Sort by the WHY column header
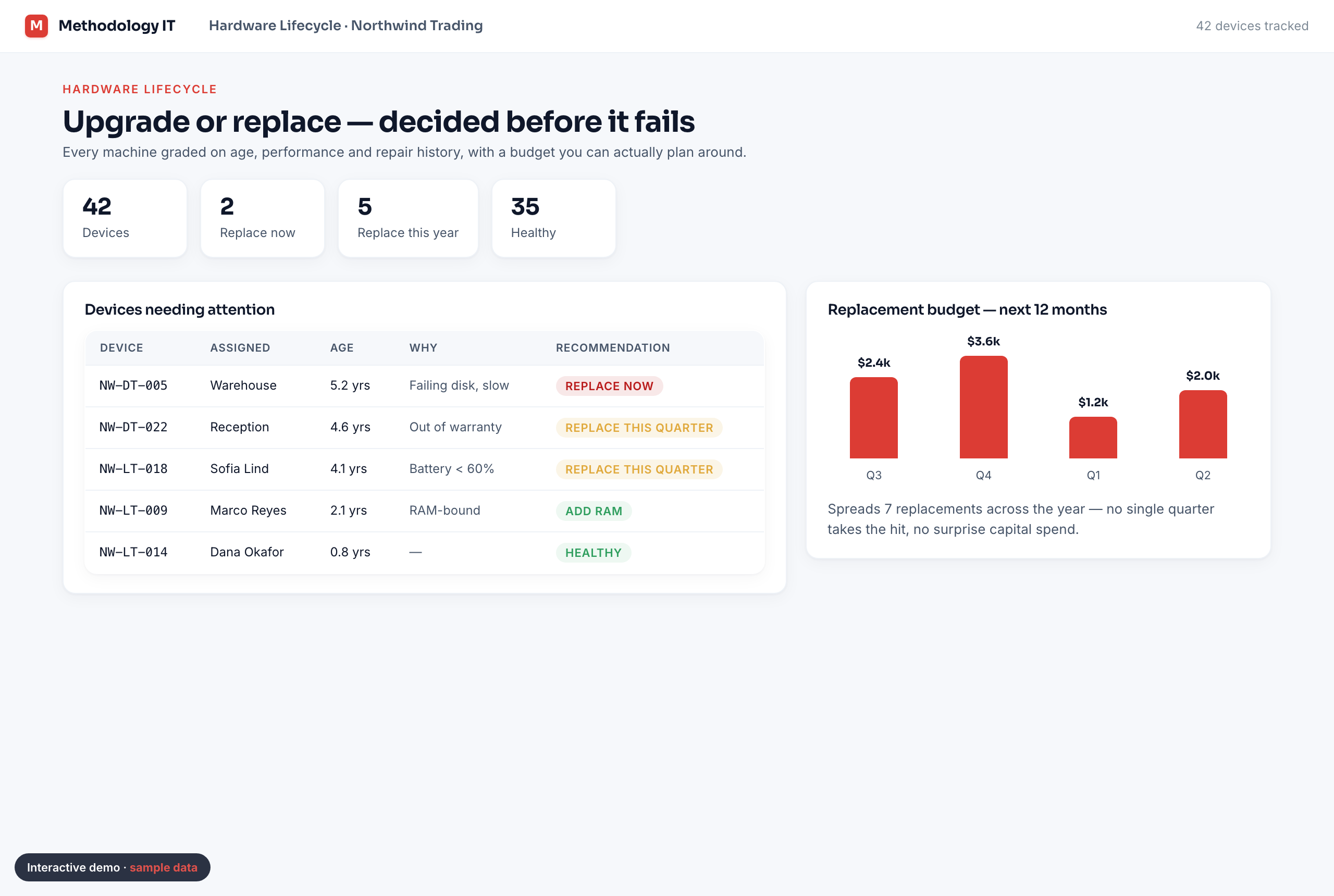Image resolution: width=1334 pixels, height=896 pixels. pyautogui.click(x=423, y=347)
